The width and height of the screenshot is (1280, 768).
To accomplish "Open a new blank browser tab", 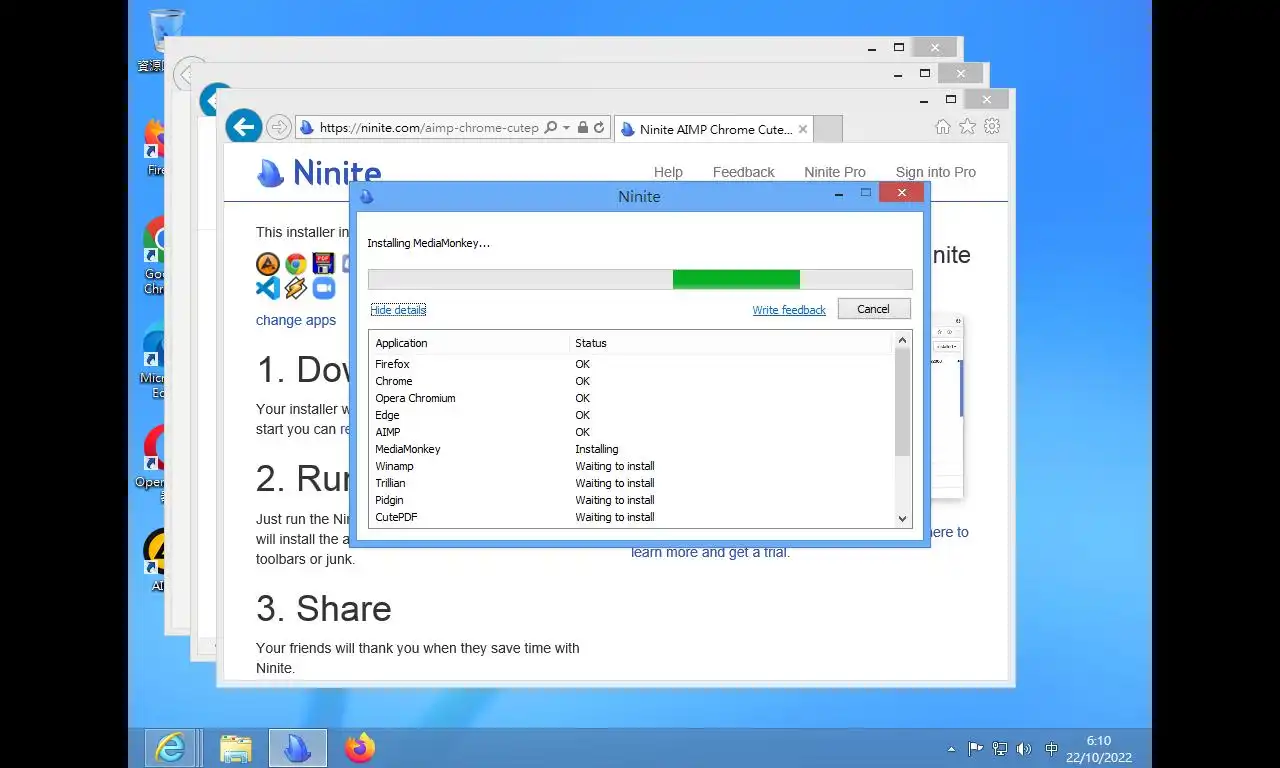I will click(x=828, y=129).
